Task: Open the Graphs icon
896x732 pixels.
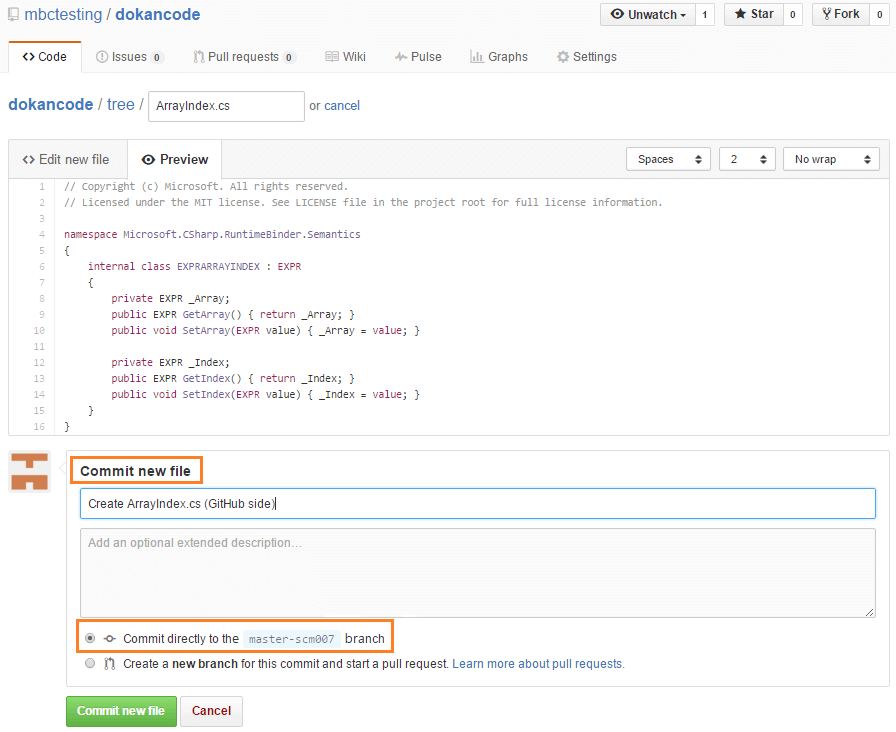Action: tap(477, 57)
